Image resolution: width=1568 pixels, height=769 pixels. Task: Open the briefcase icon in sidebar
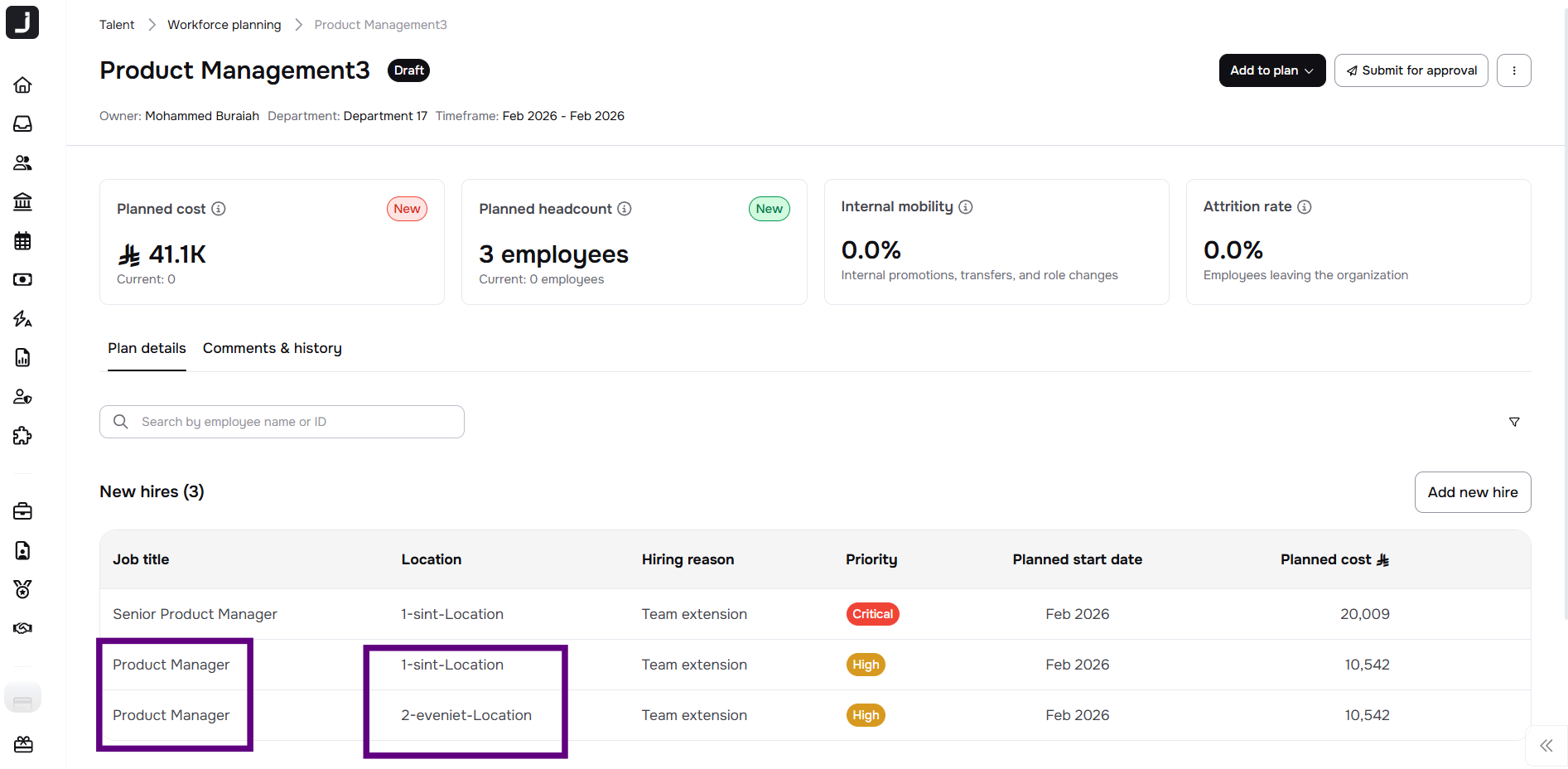[23, 511]
